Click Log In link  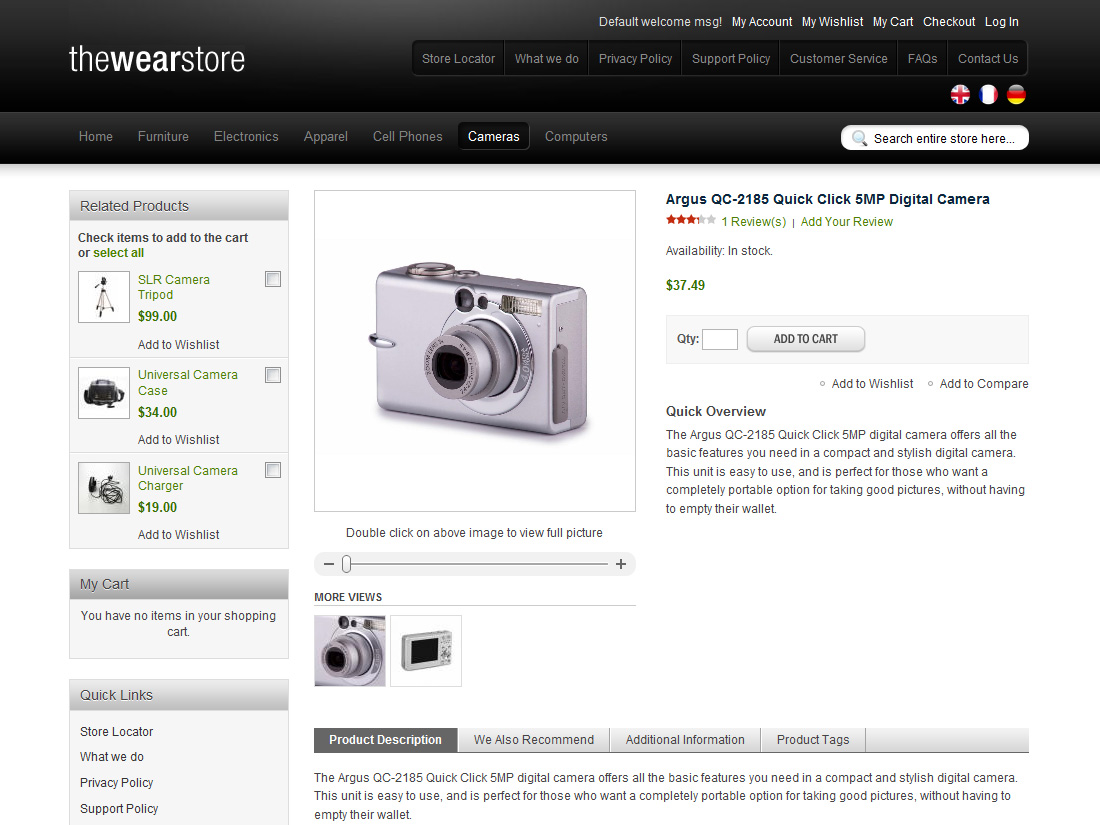[x=1001, y=22]
